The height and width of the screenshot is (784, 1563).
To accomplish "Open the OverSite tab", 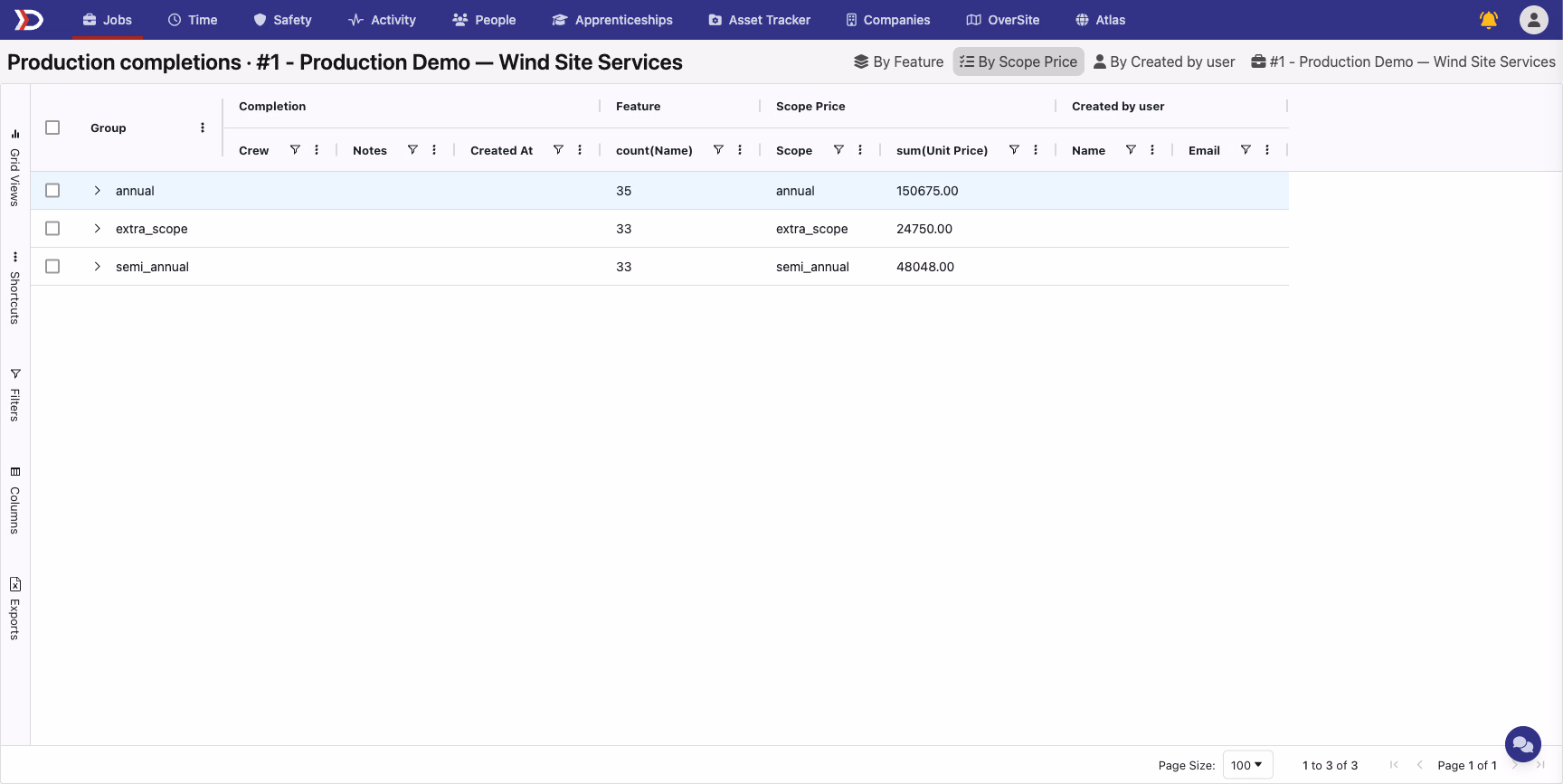I will tap(1003, 20).
